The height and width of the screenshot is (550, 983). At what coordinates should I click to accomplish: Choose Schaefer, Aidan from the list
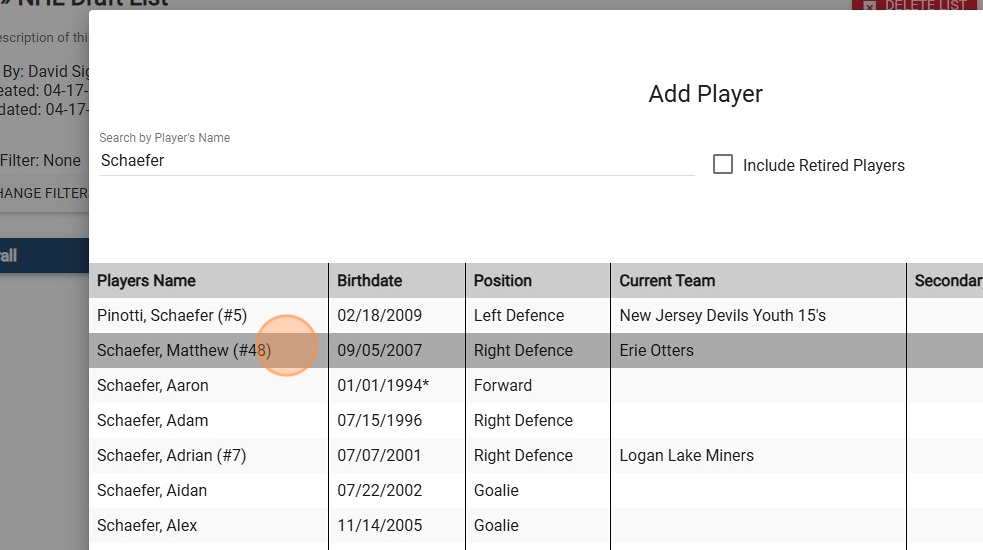[x=152, y=491]
